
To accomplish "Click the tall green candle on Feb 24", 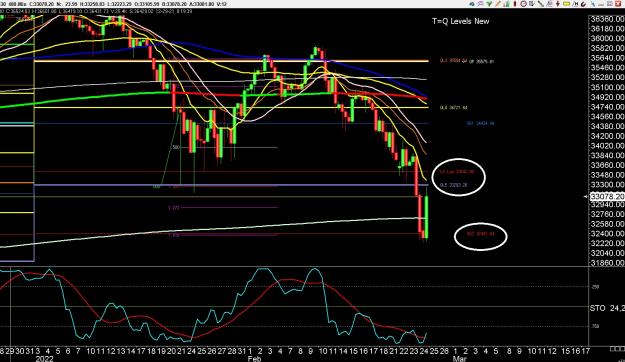I will [x=426, y=217].
